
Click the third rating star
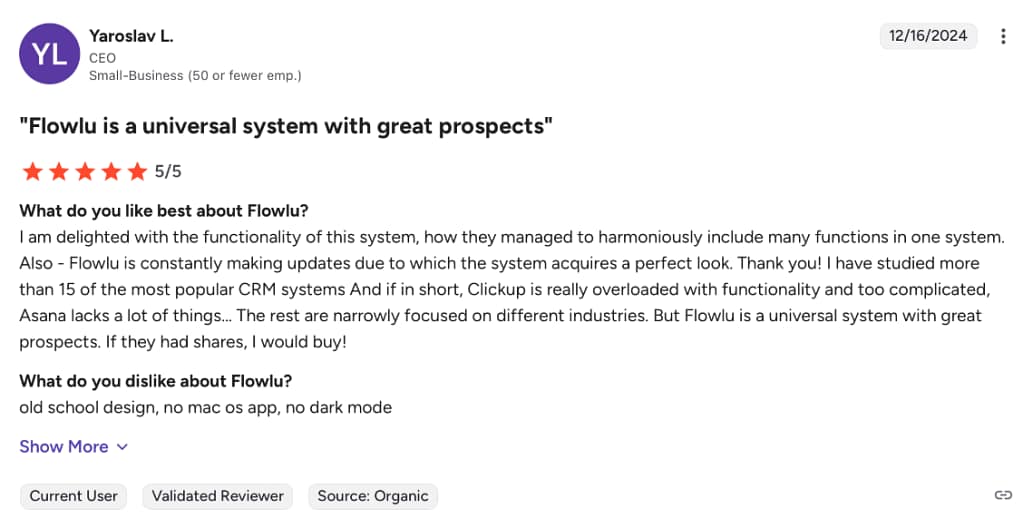click(x=85, y=172)
